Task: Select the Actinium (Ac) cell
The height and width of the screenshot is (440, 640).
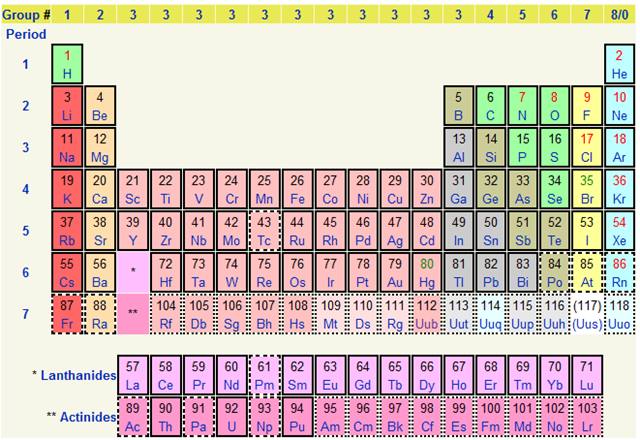Action: (x=133, y=417)
